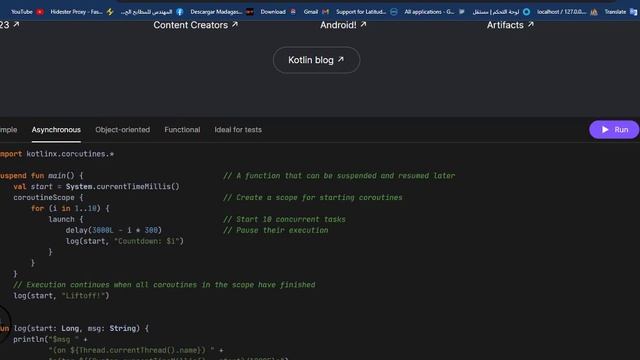The image size is (640, 360).
Task: Open the Hidester Proxy bookmark
Action: pyautogui.click(x=82, y=12)
